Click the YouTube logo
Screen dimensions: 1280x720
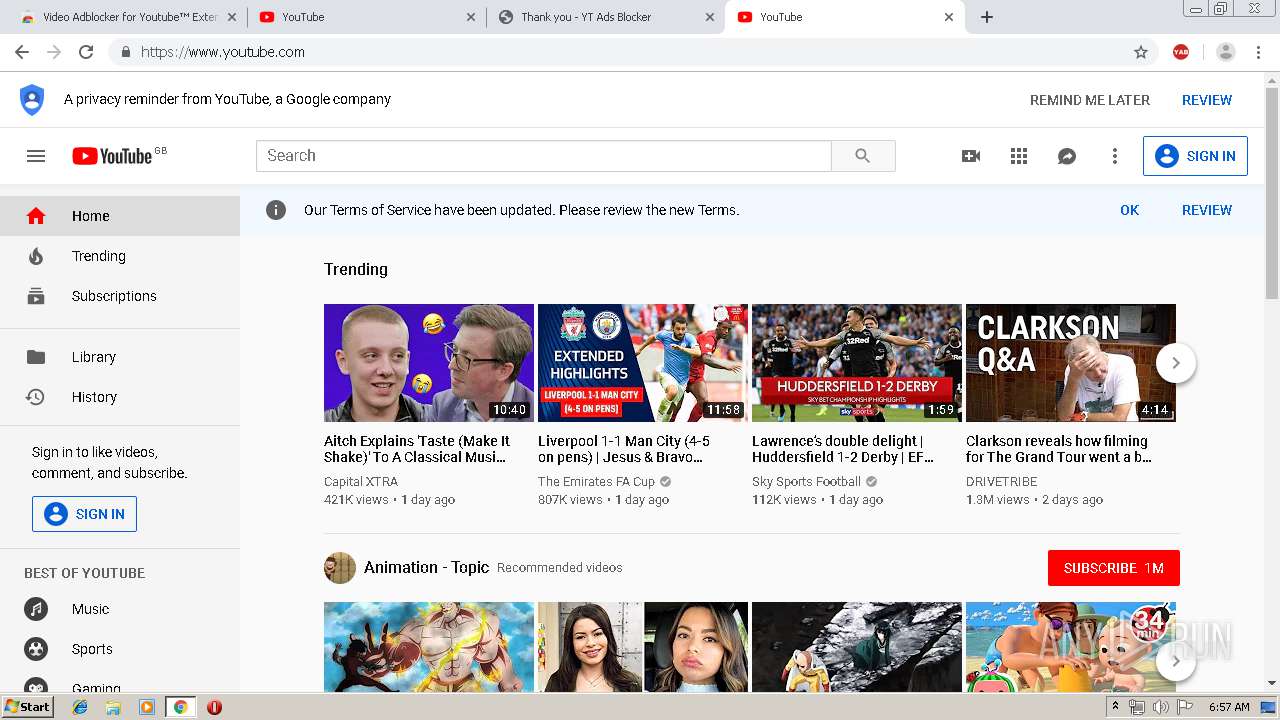point(112,156)
